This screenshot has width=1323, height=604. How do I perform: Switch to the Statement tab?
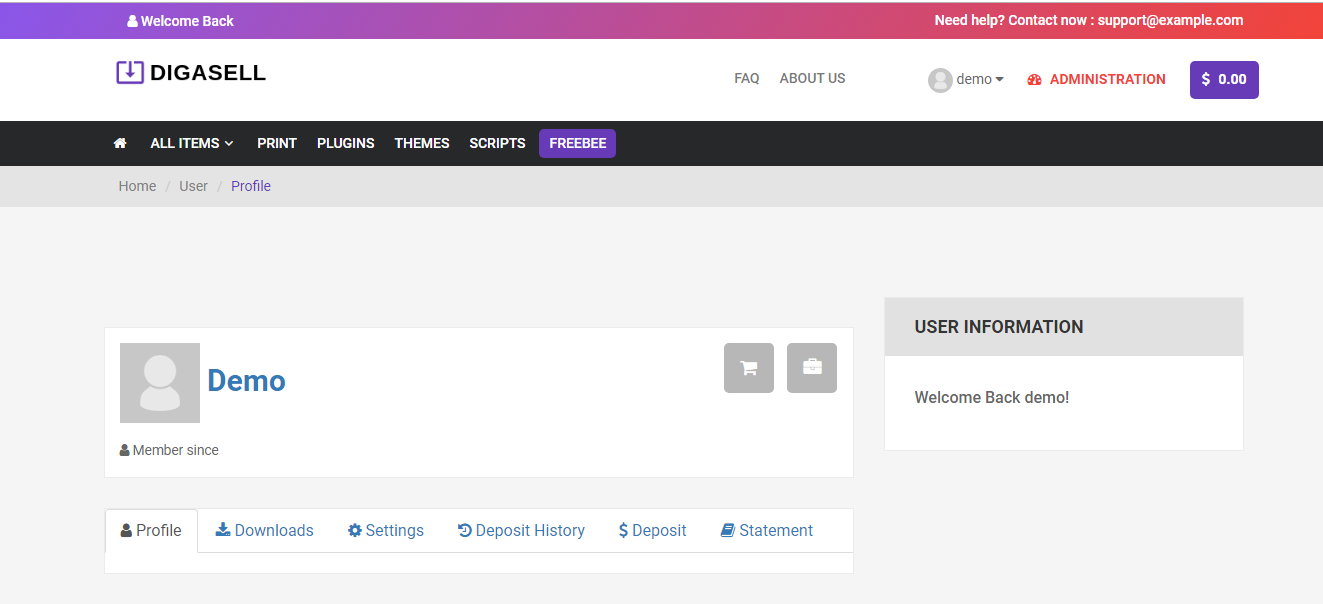(x=767, y=531)
